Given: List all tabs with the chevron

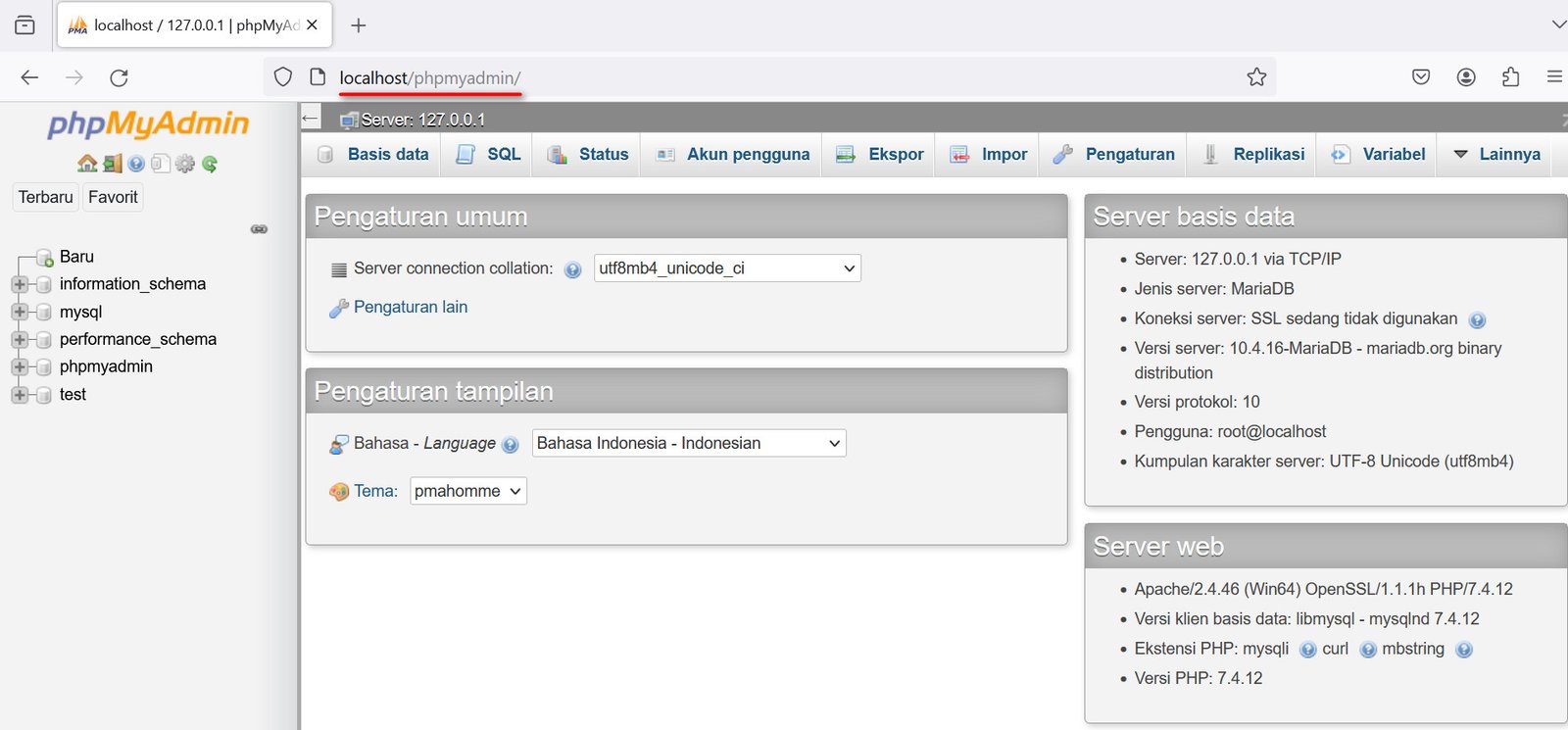Looking at the screenshot, I should click(x=1558, y=25).
